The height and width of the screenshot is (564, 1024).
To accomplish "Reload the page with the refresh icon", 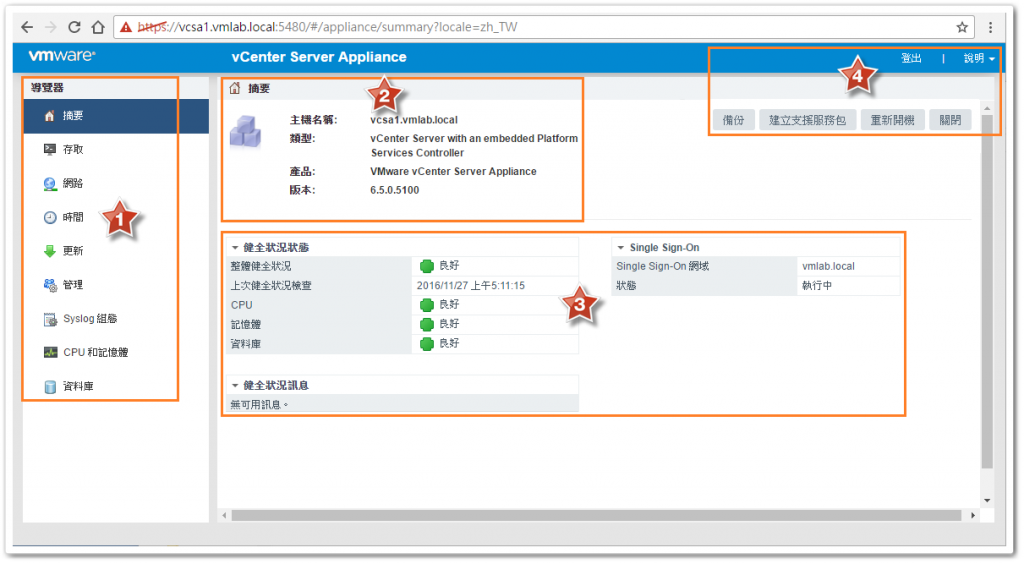I will (74, 27).
